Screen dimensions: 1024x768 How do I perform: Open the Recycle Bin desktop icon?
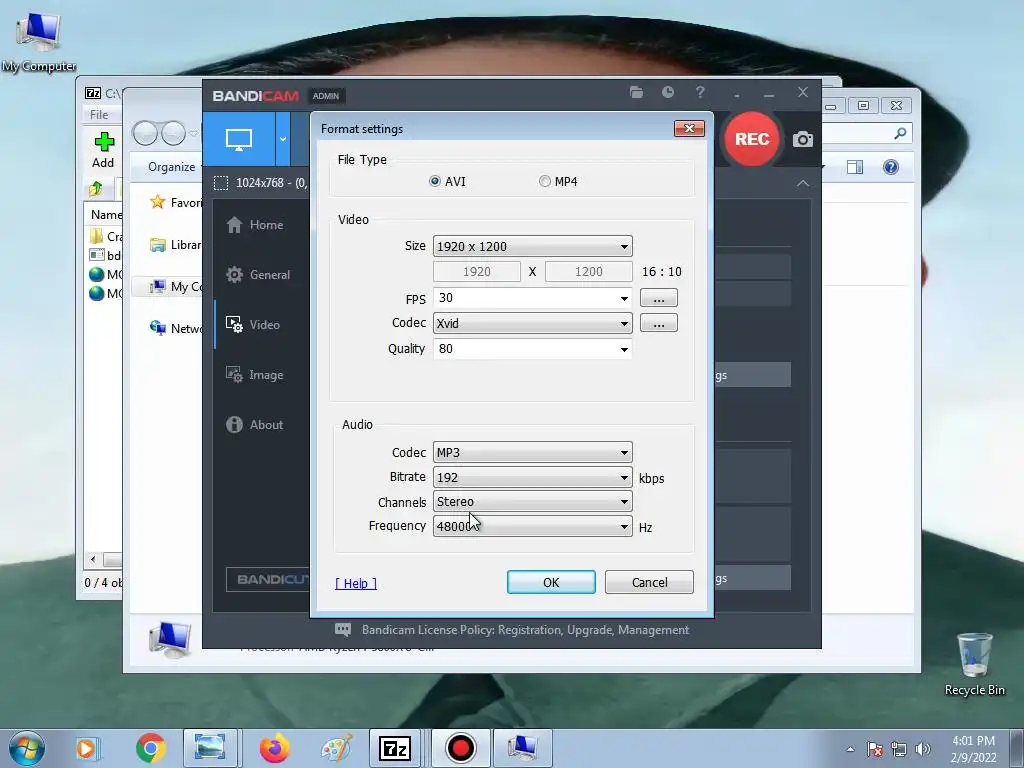tap(974, 664)
